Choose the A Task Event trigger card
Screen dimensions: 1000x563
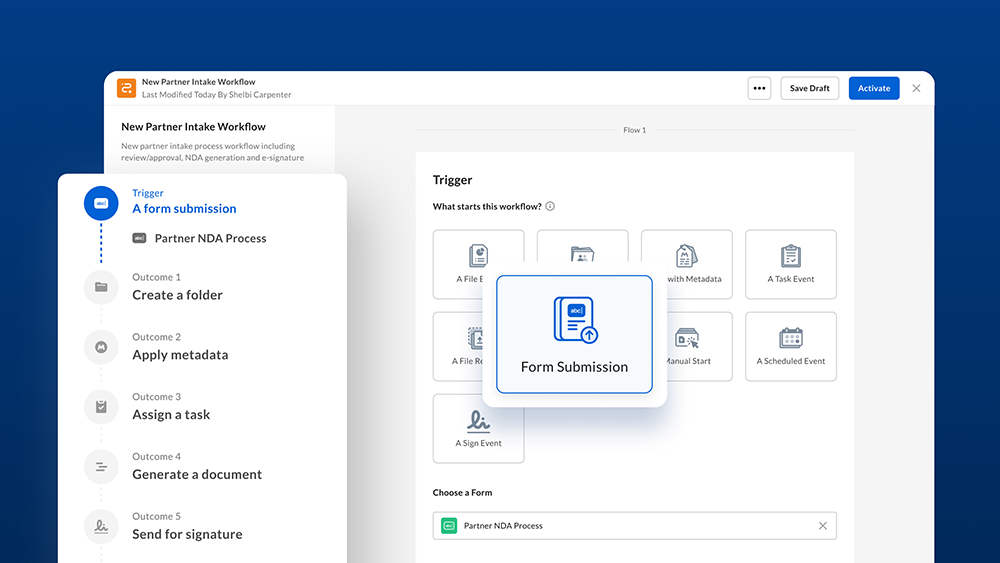(x=791, y=264)
